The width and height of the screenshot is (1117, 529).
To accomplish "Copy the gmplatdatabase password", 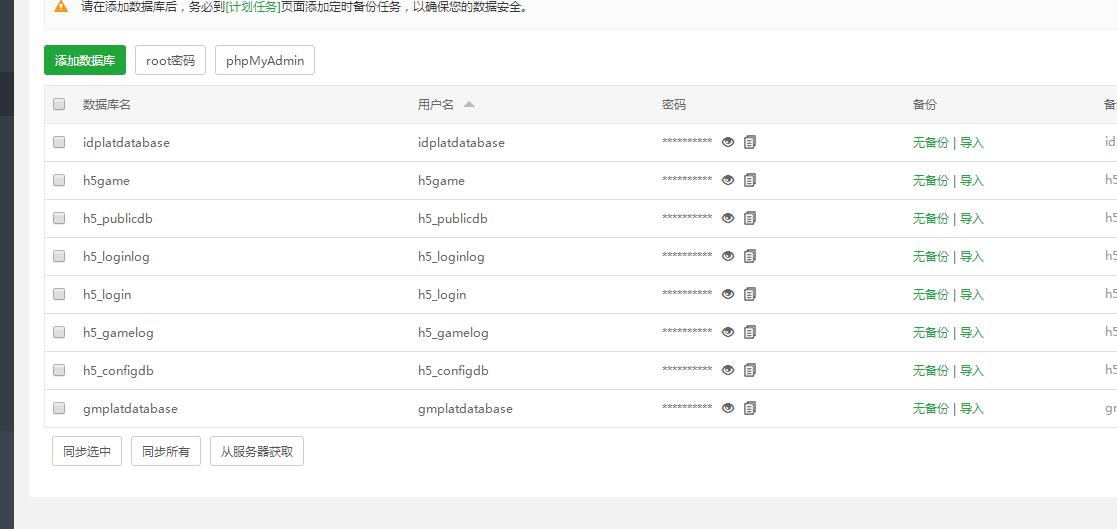I will pyautogui.click(x=749, y=408).
